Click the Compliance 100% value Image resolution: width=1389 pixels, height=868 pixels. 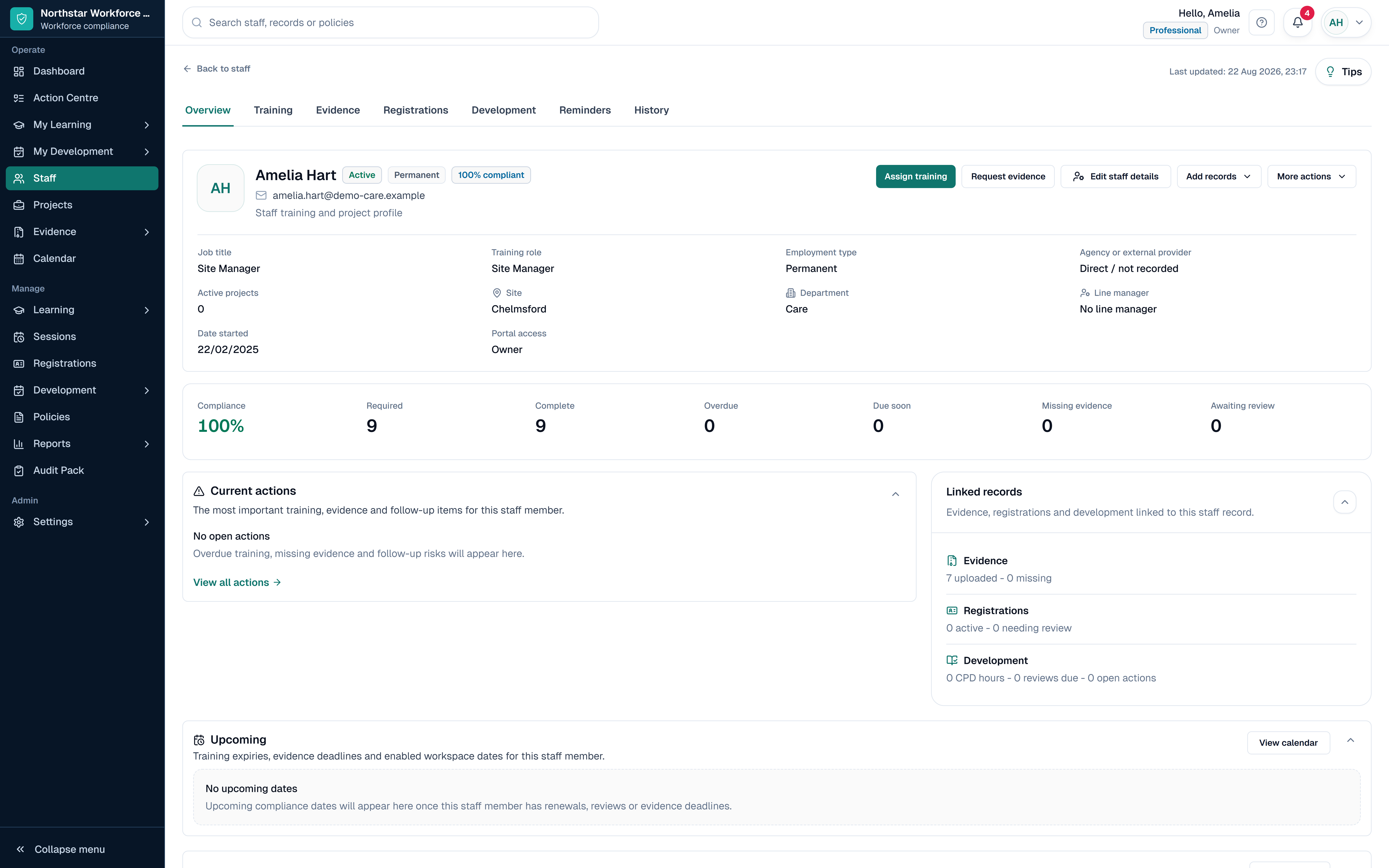pyautogui.click(x=221, y=426)
